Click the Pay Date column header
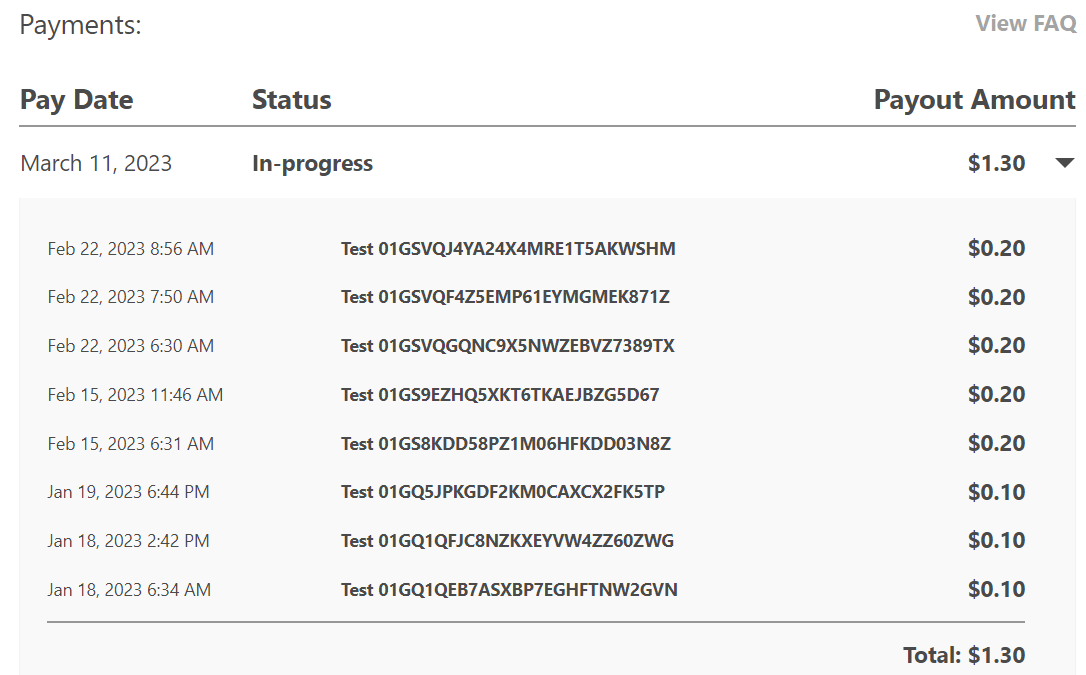The height and width of the screenshot is (675, 1086). tap(76, 100)
